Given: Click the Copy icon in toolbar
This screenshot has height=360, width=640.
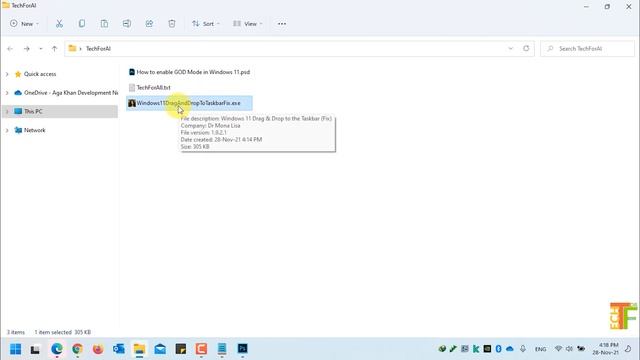Looking at the screenshot, I should point(82,24).
